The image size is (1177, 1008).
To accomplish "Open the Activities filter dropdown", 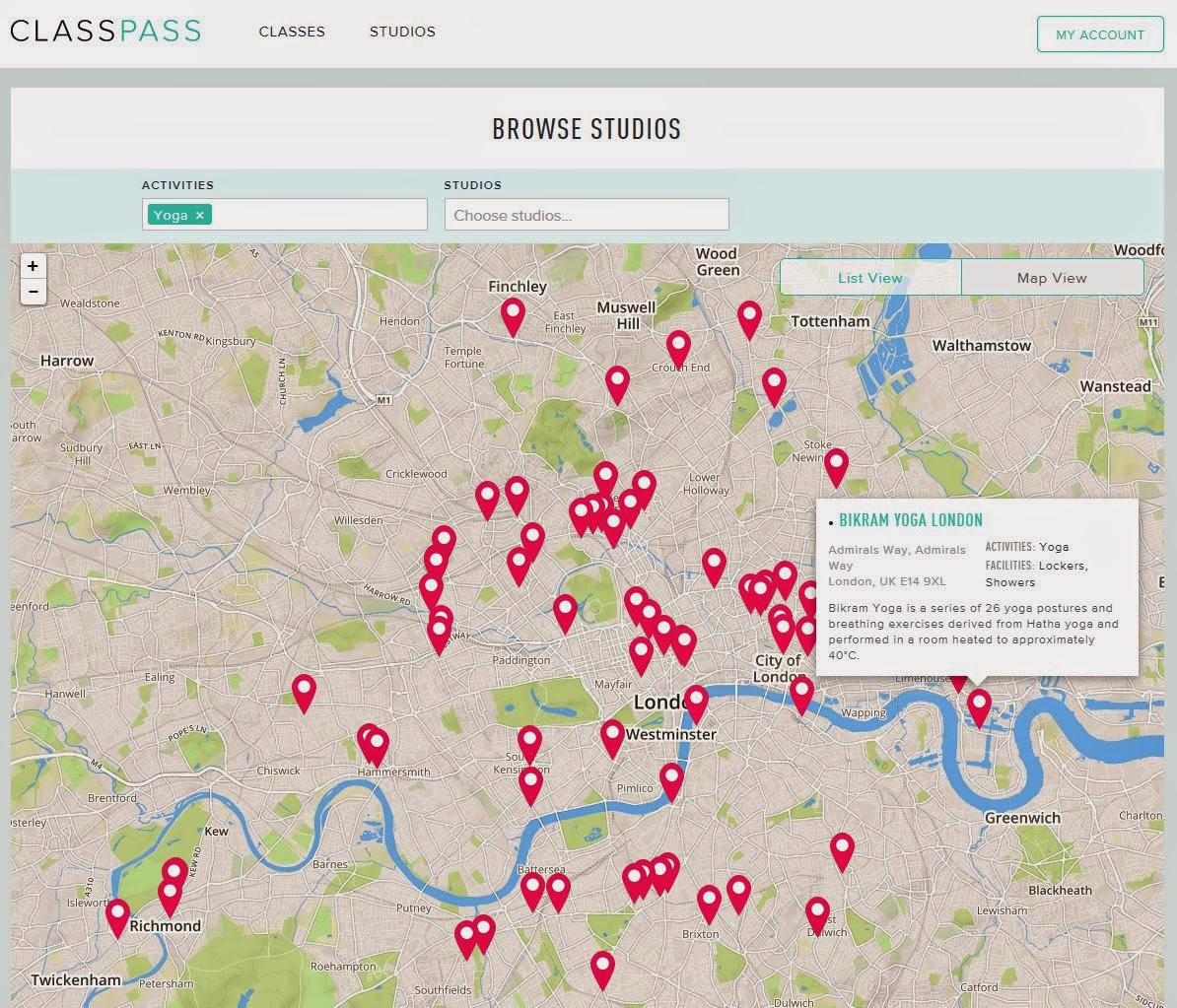I will pyautogui.click(x=315, y=215).
